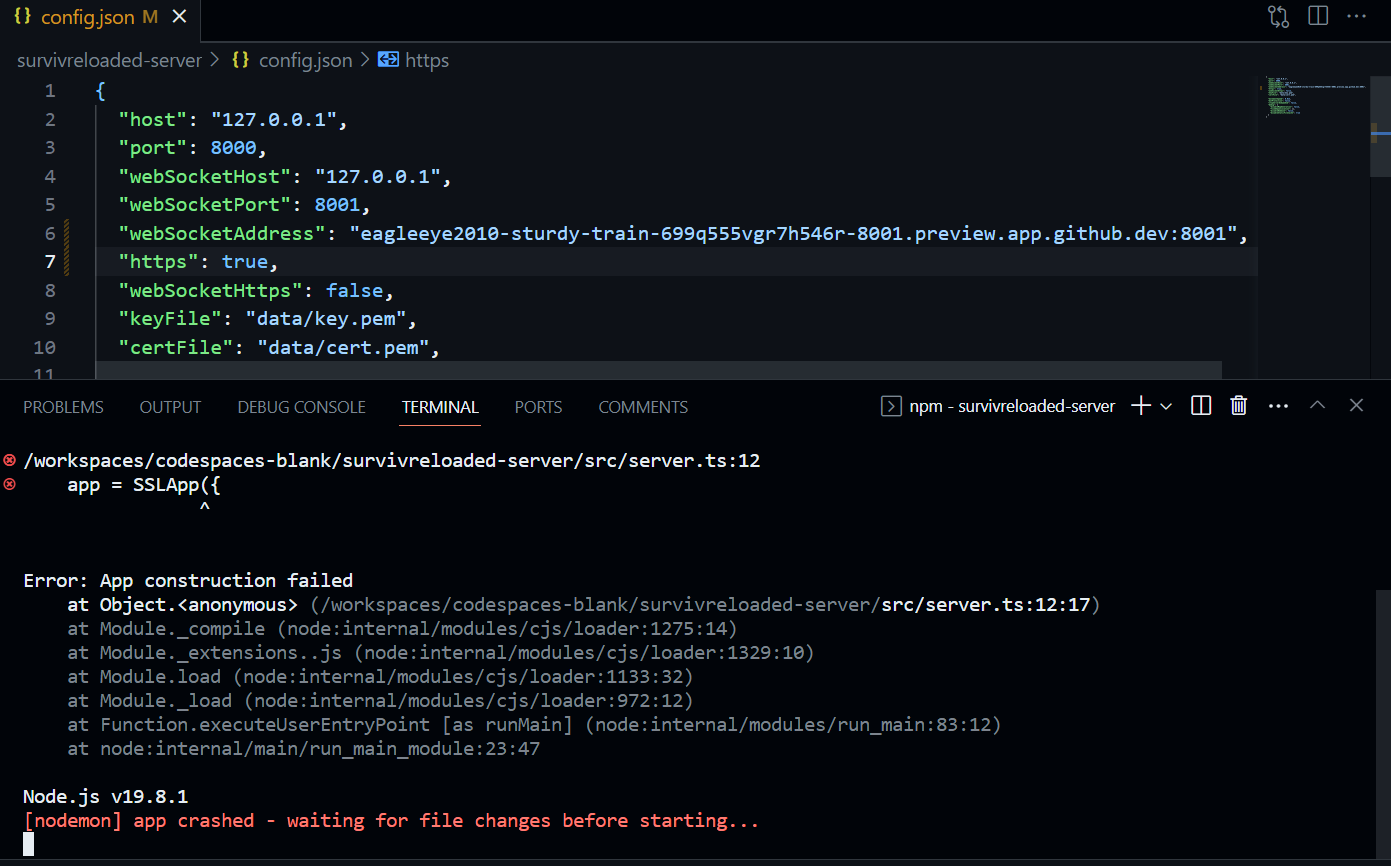This screenshot has height=866, width=1391.
Task: Click the "data/cert.pem" string value
Action: (343, 348)
